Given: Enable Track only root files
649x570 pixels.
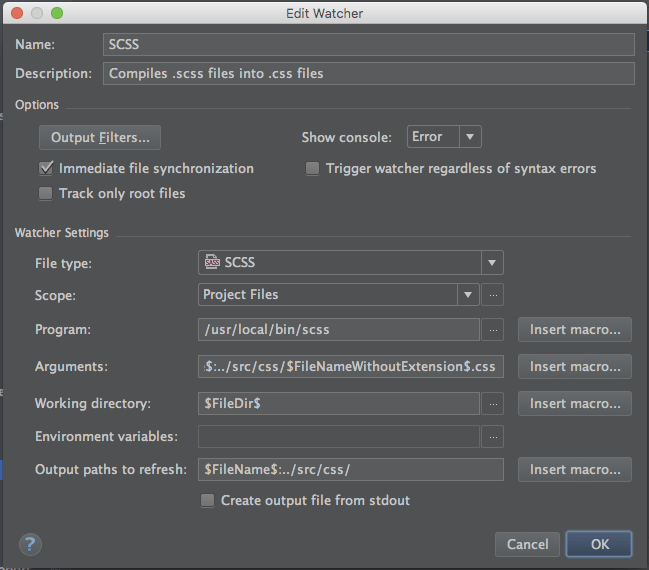Looking at the screenshot, I should tap(46, 193).
